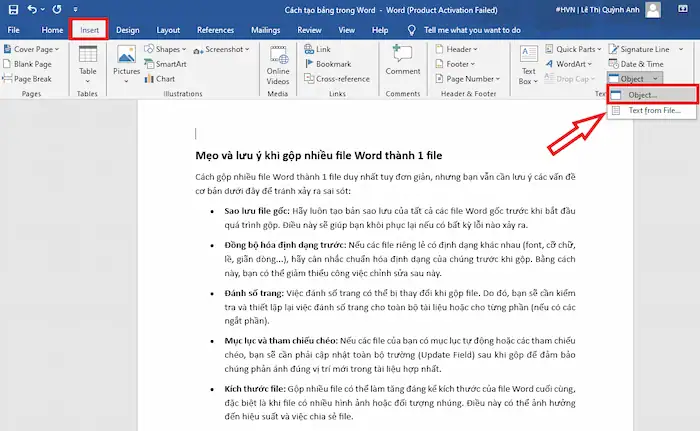Click the Chart insert icon
The width and height of the screenshot is (700, 431).
point(164,77)
